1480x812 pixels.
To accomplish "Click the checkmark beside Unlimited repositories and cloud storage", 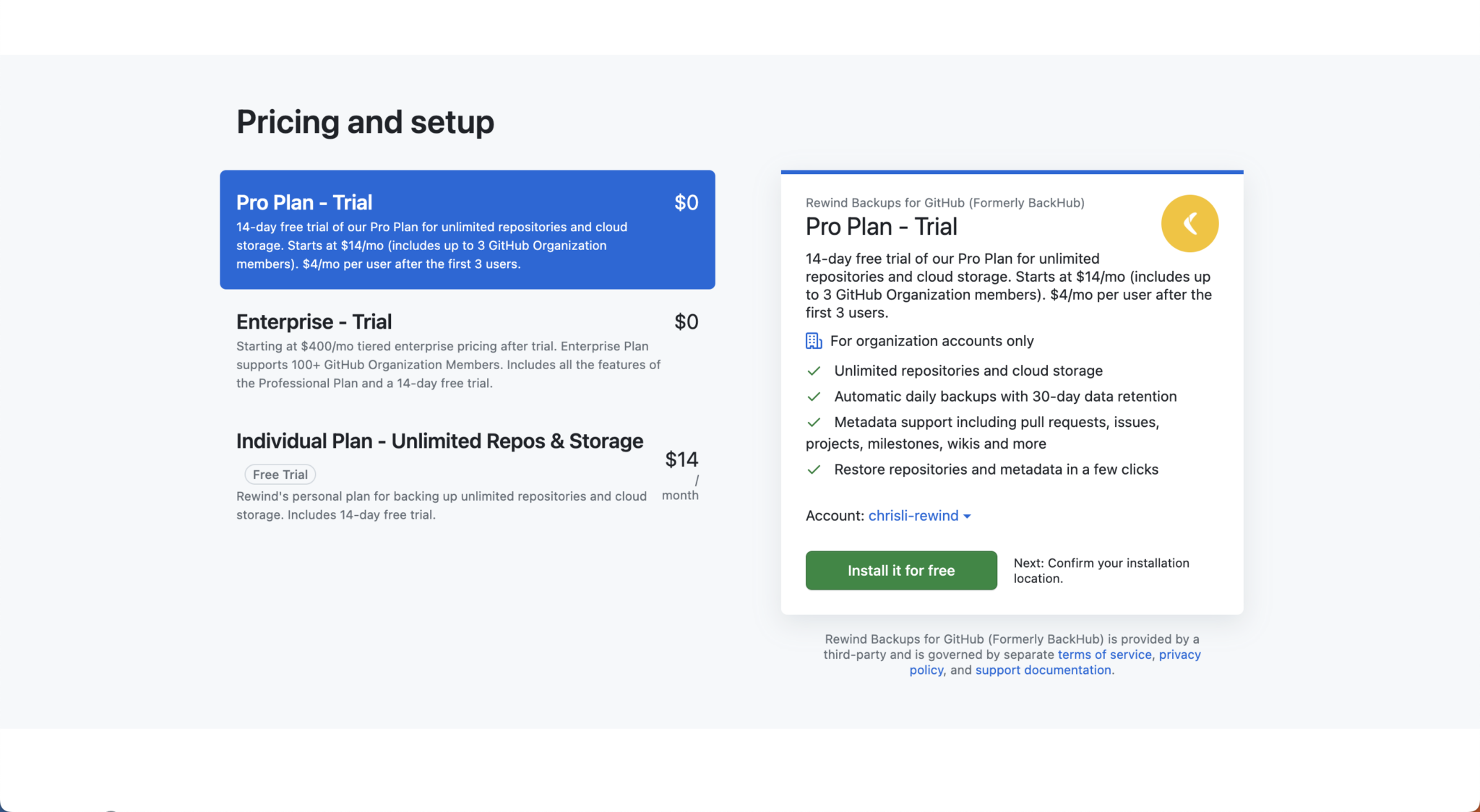I will click(x=814, y=370).
